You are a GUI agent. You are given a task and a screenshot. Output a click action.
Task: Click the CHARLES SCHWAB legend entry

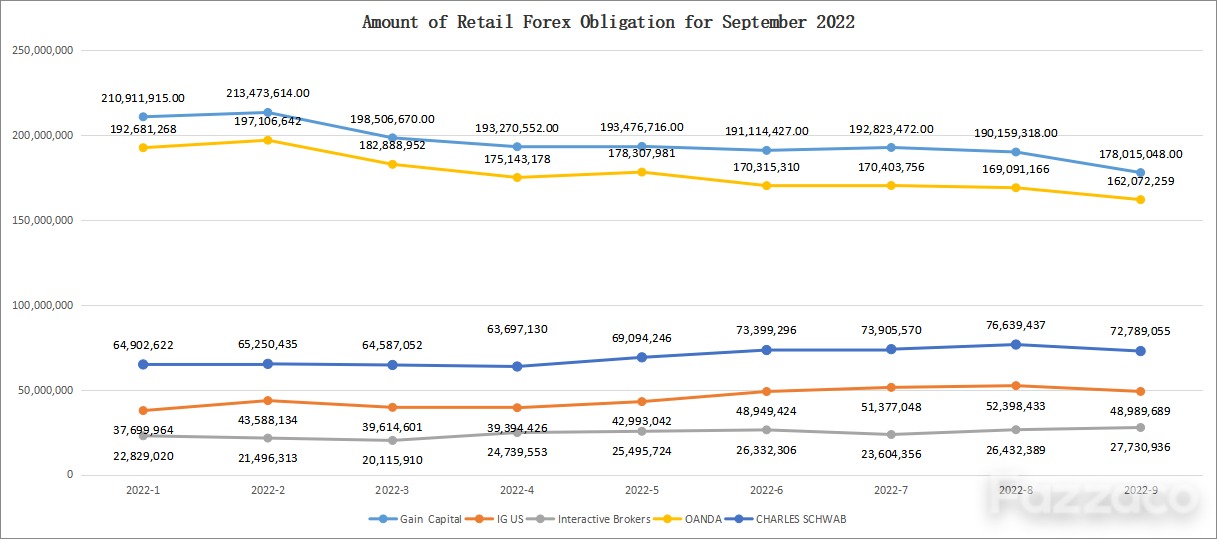tap(788, 519)
